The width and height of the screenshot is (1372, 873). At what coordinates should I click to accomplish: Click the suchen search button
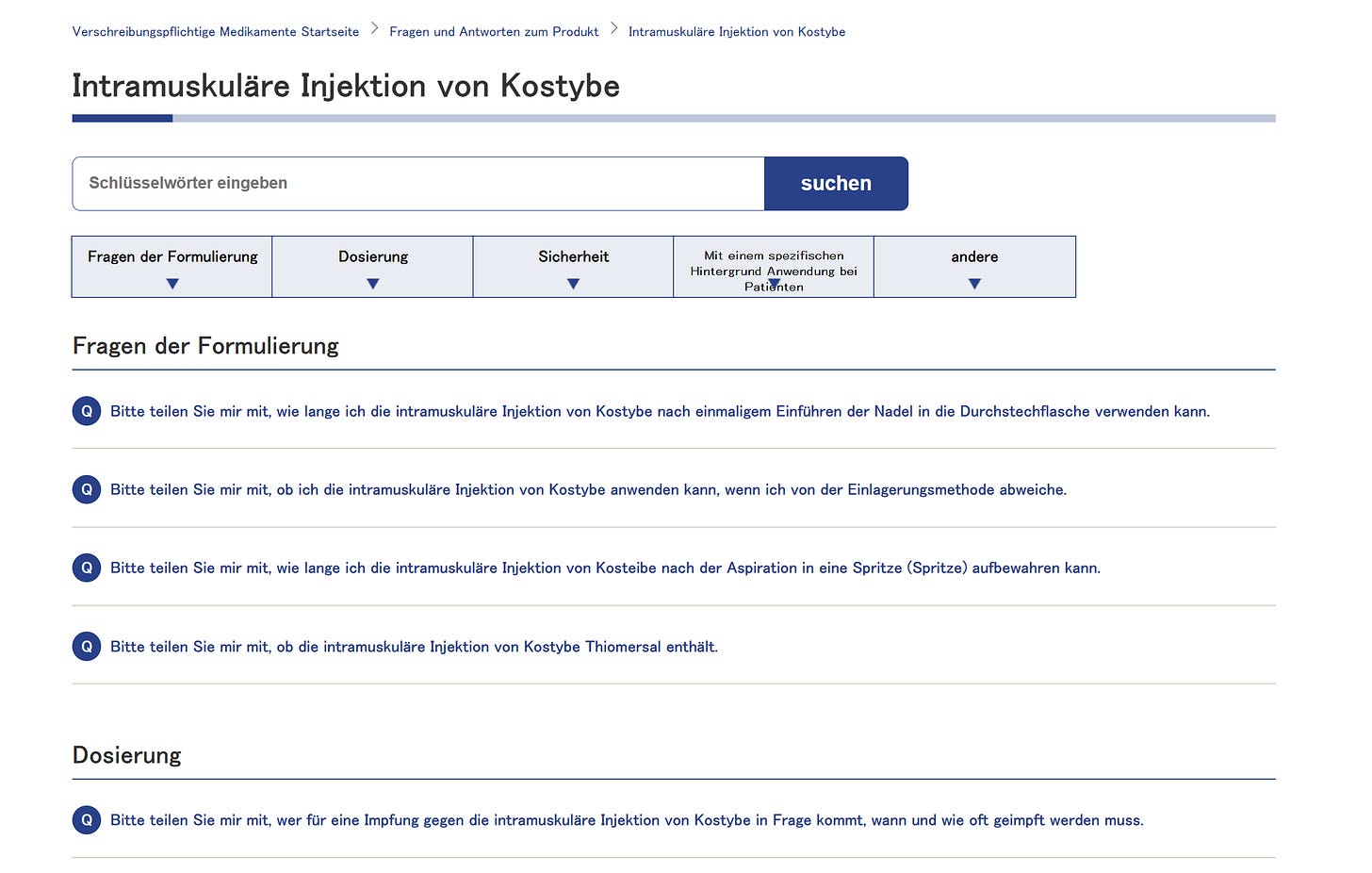[836, 184]
